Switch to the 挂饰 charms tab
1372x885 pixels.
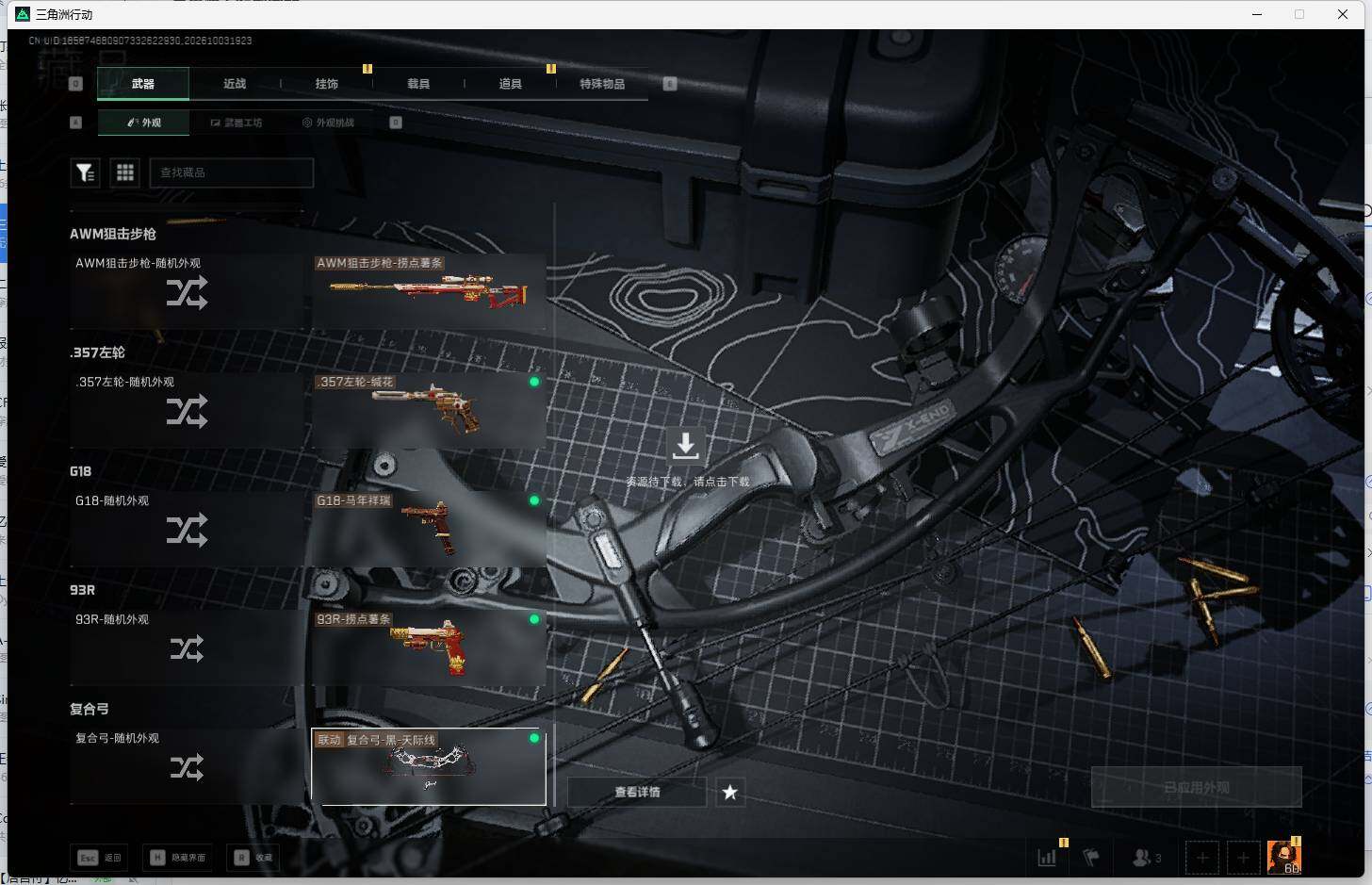(x=326, y=84)
